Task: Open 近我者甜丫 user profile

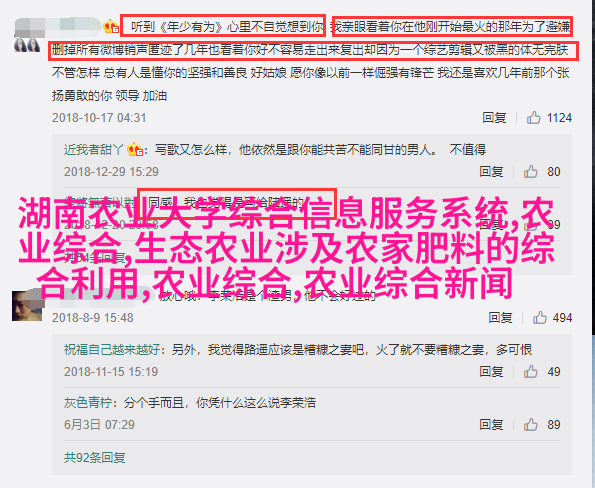Action: (94, 150)
